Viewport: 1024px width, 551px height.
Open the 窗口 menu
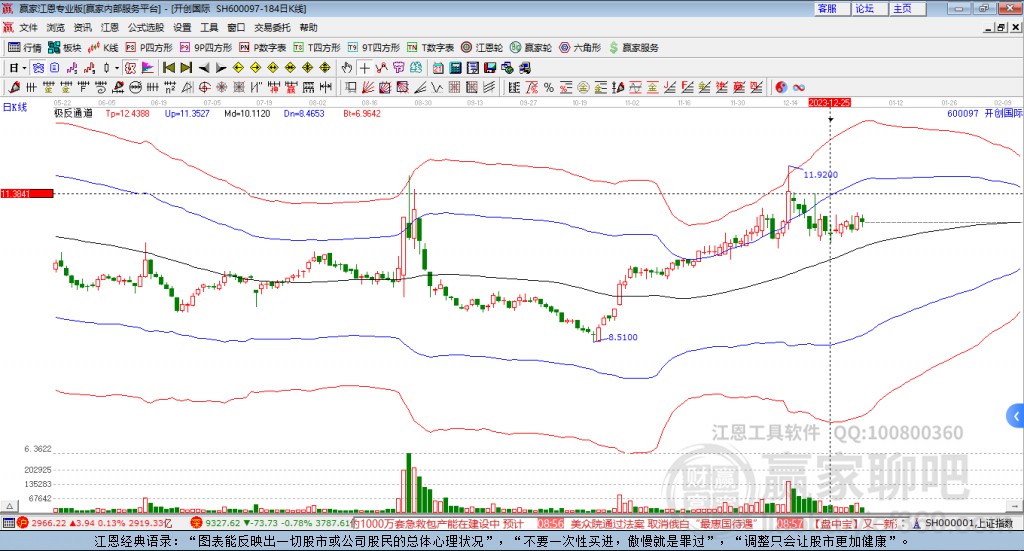click(x=236, y=27)
